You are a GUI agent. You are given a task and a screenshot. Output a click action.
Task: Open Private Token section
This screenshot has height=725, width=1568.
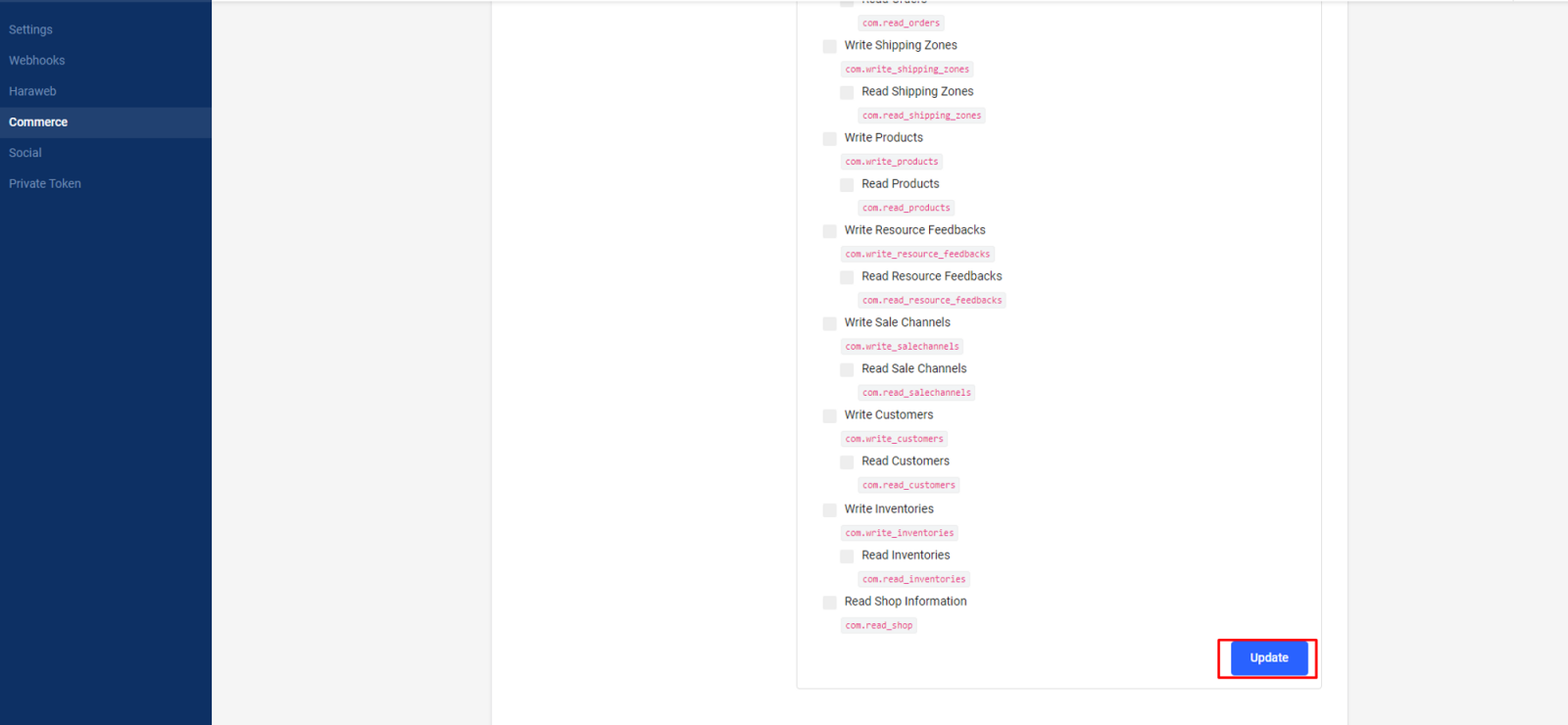tap(45, 184)
